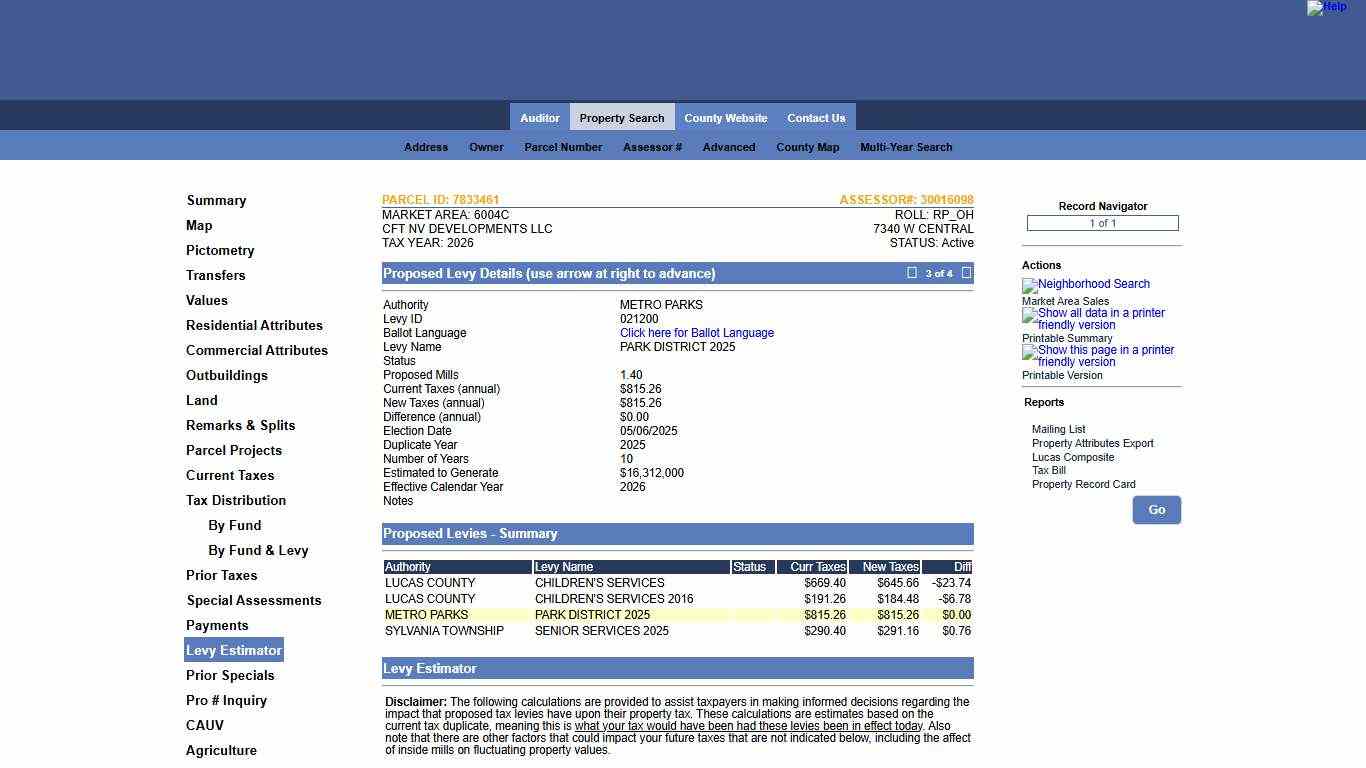
Task: Go back a levy using the left arrow
Action: (911, 272)
